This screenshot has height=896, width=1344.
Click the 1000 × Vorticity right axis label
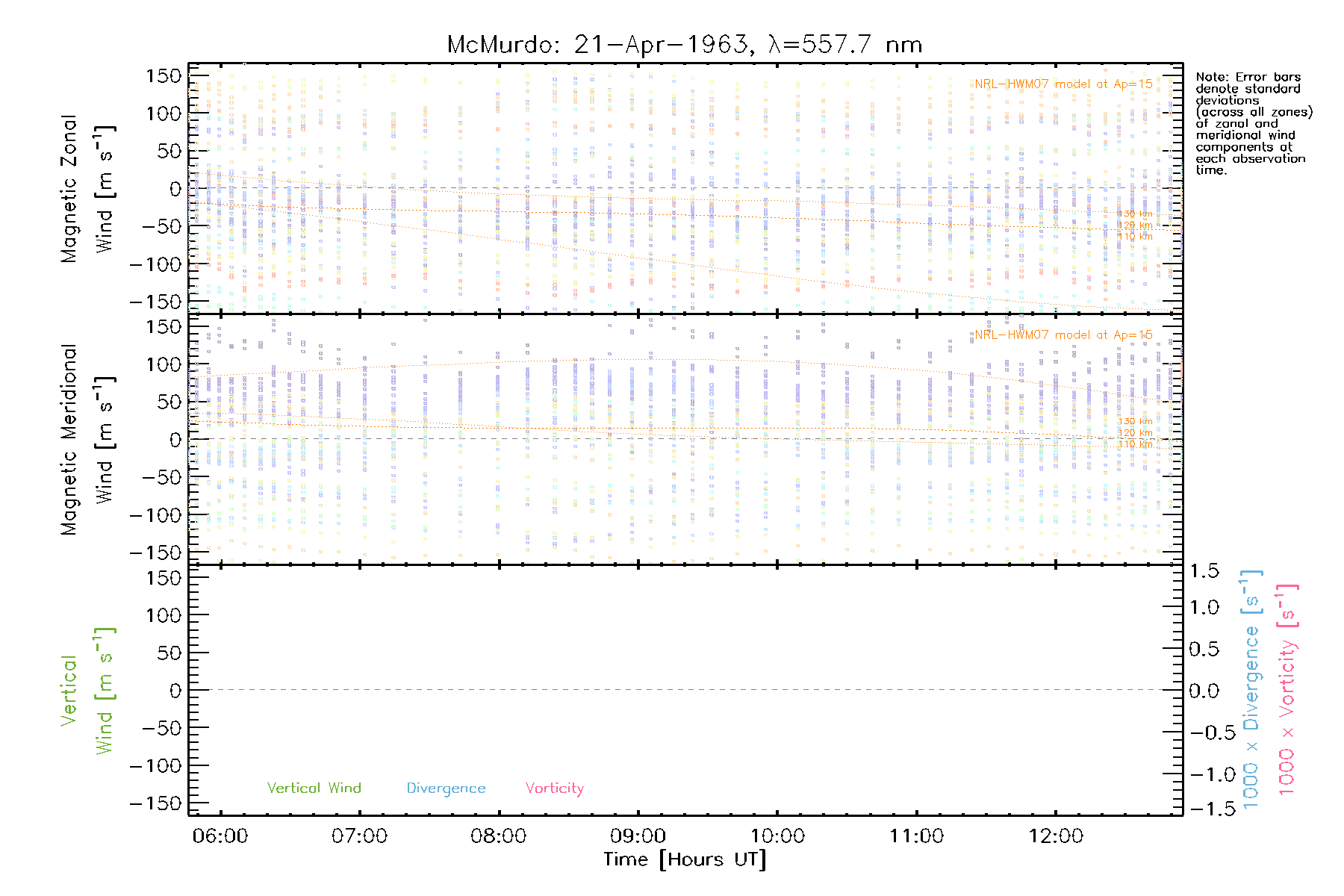[x=1287, y=689]
